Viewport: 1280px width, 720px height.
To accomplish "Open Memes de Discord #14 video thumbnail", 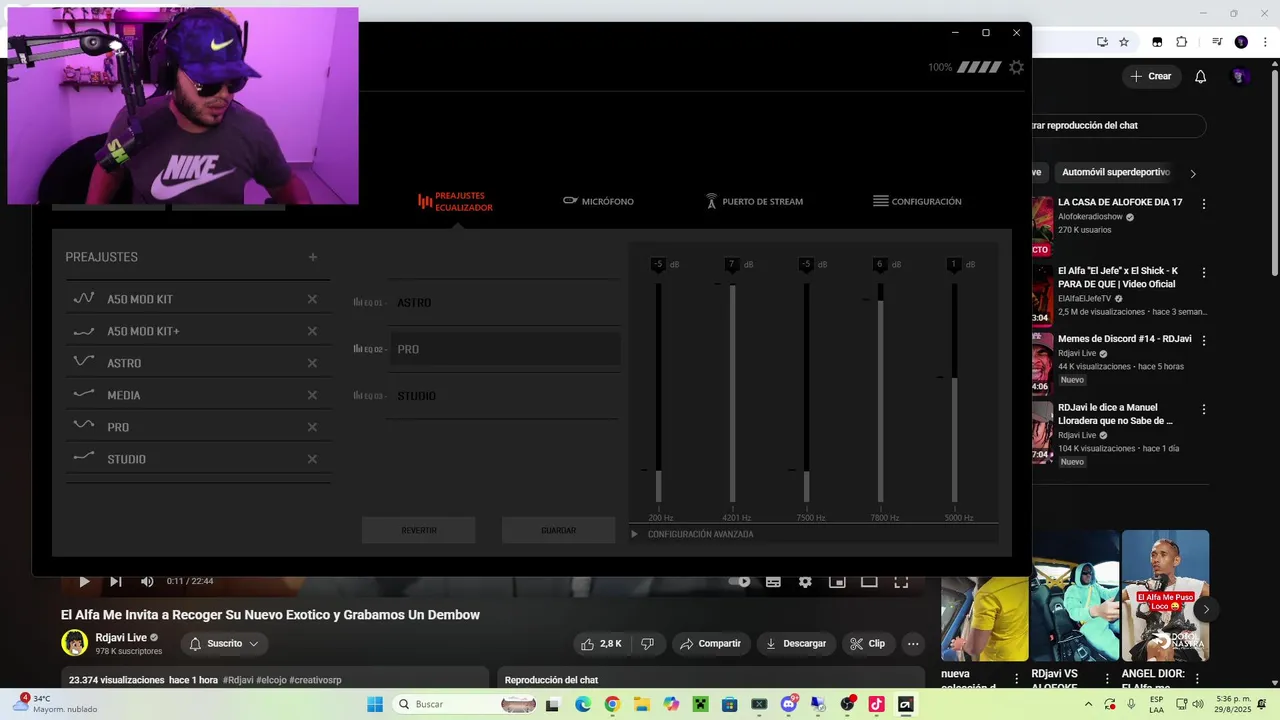I will (1041, 363).
